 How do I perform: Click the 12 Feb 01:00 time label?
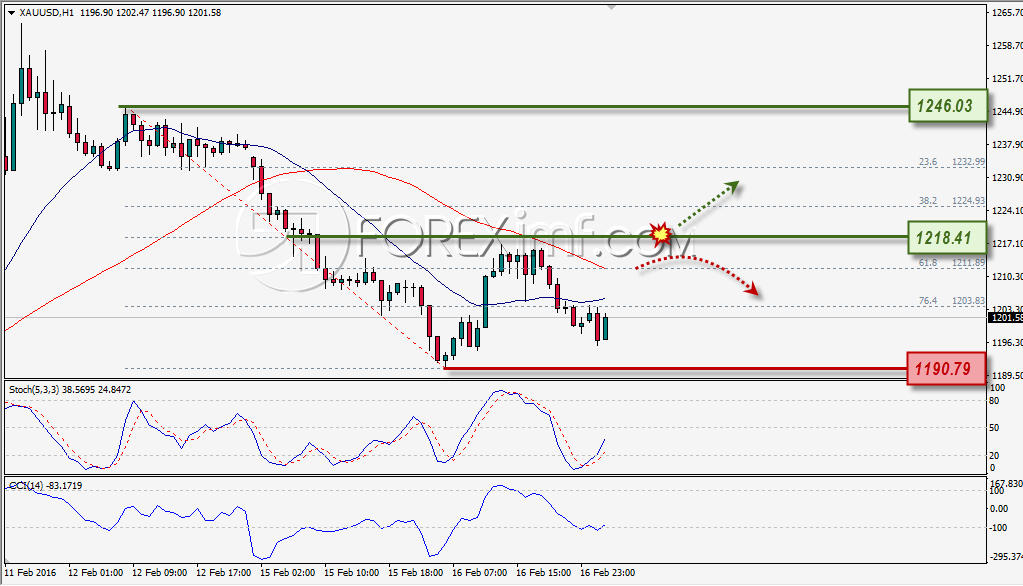coord(95,572)
